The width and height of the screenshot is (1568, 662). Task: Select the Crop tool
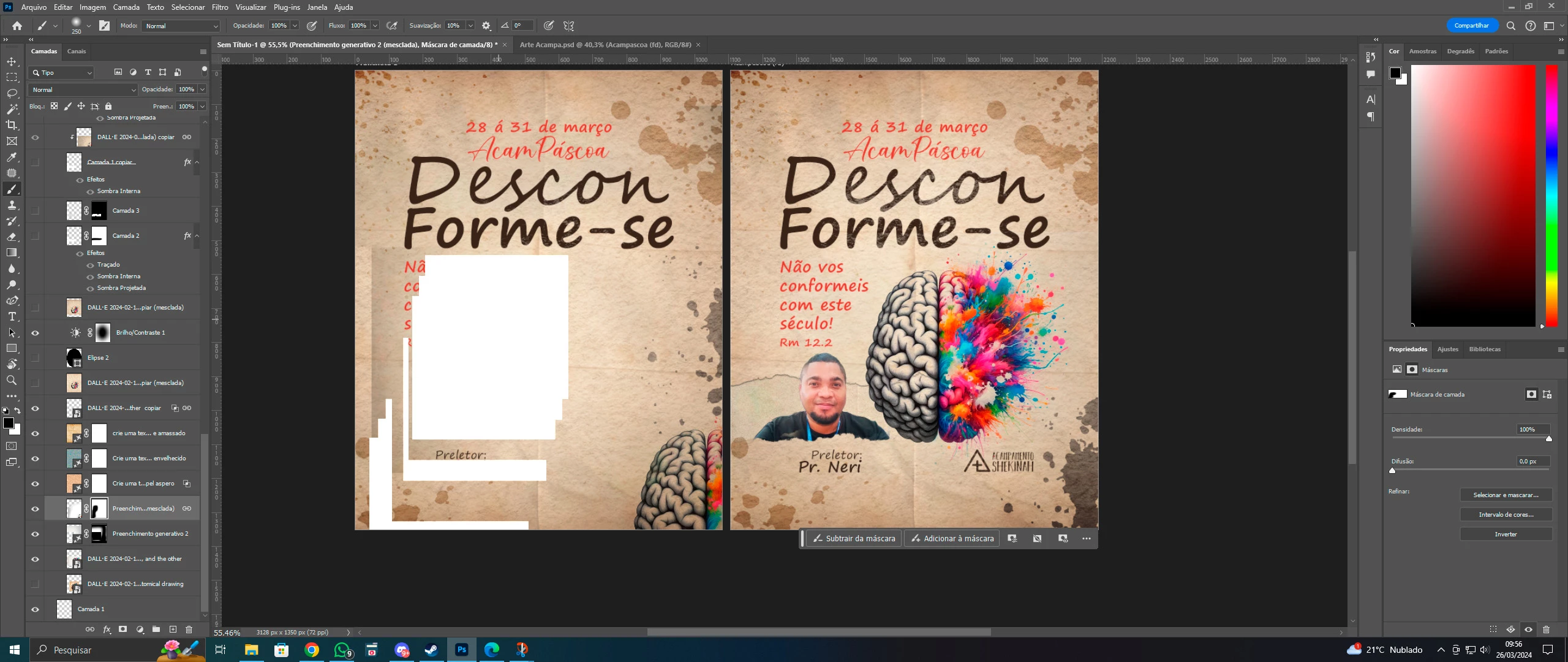tap(12, 125)
